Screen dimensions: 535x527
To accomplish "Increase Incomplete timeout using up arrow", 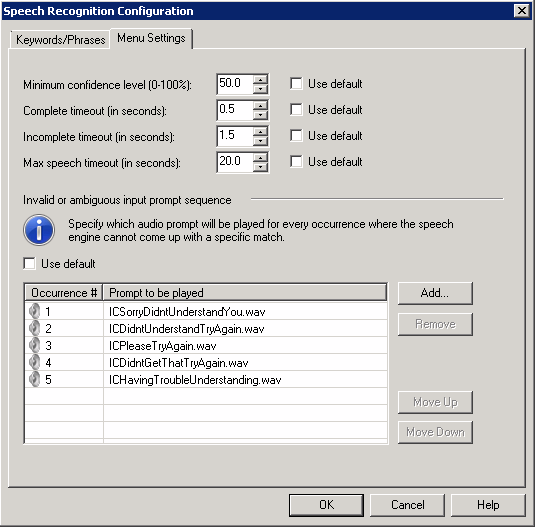I will point(261,132).
